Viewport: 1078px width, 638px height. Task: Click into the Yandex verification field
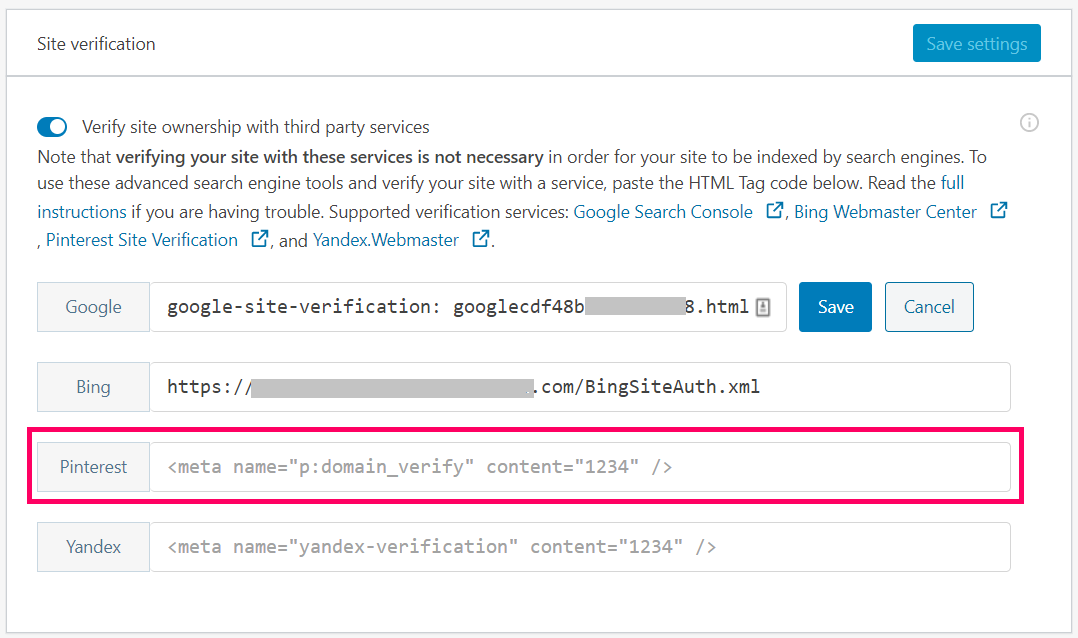(x=580, y=547)
